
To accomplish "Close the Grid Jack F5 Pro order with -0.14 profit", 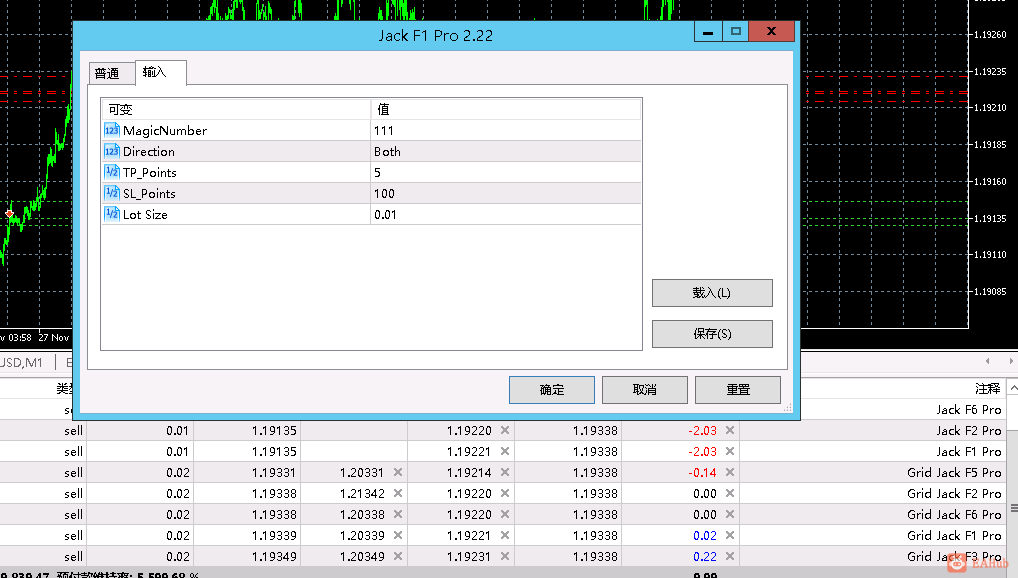I will point(730,472).
